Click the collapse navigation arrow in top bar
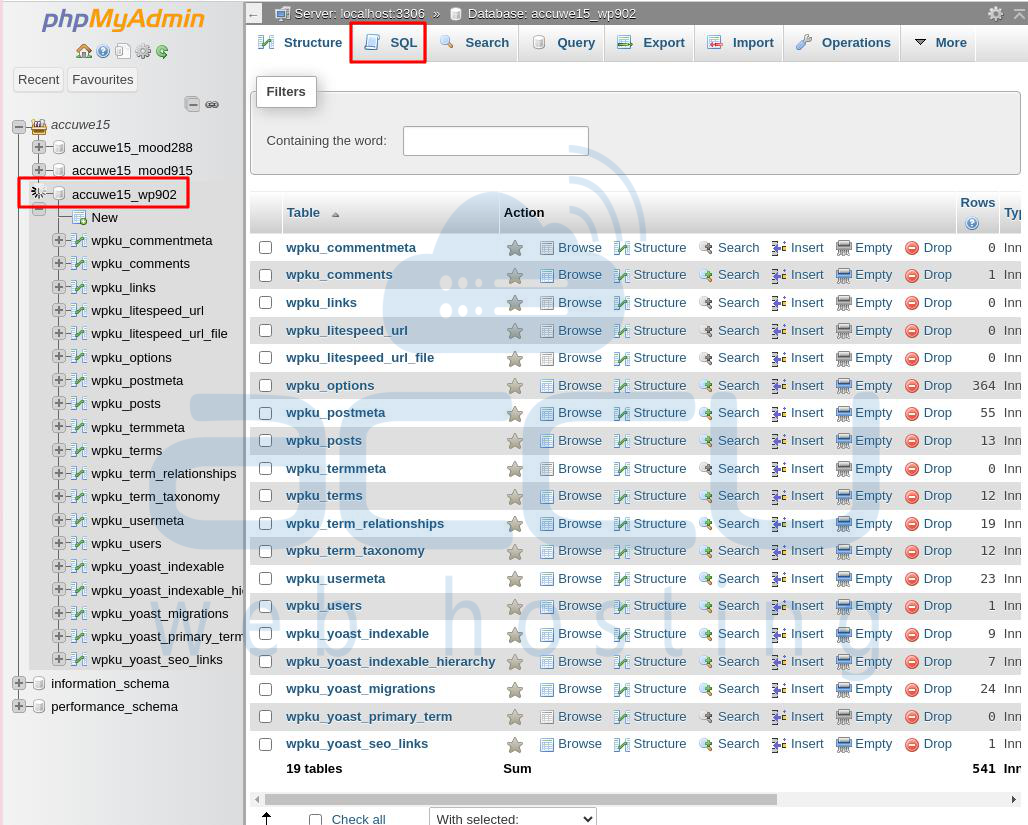This screenshot has width=1028, height=825. coord(254,13)
